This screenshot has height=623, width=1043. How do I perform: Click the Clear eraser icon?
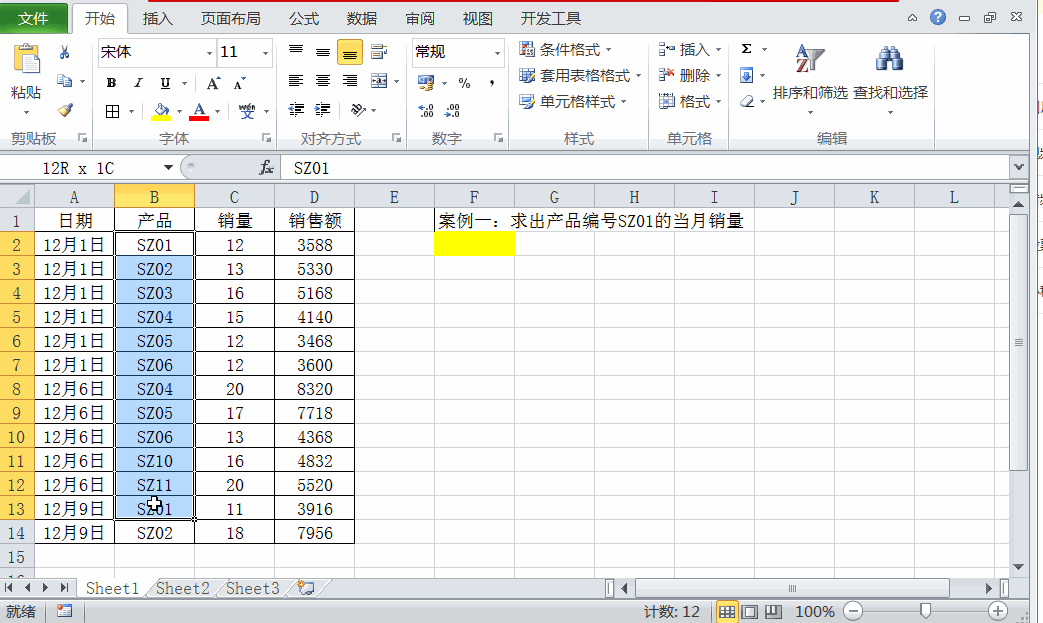(x=746, y=101)
